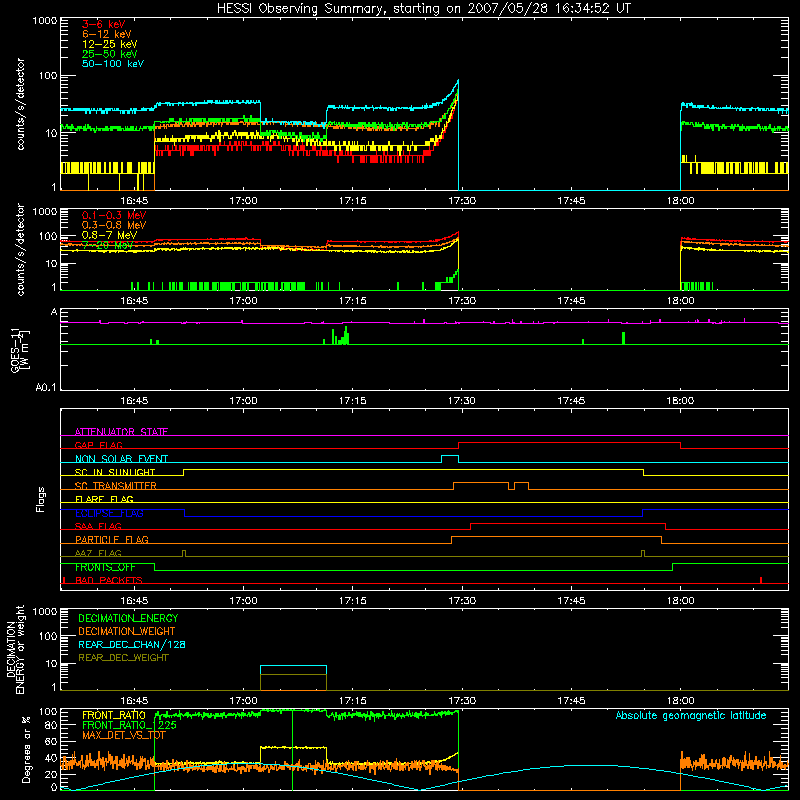The image size is (800, 800).
Task: Click the SC_TRANSMITTER flag label
Action: pyautogui.click(x=116, y=486)
